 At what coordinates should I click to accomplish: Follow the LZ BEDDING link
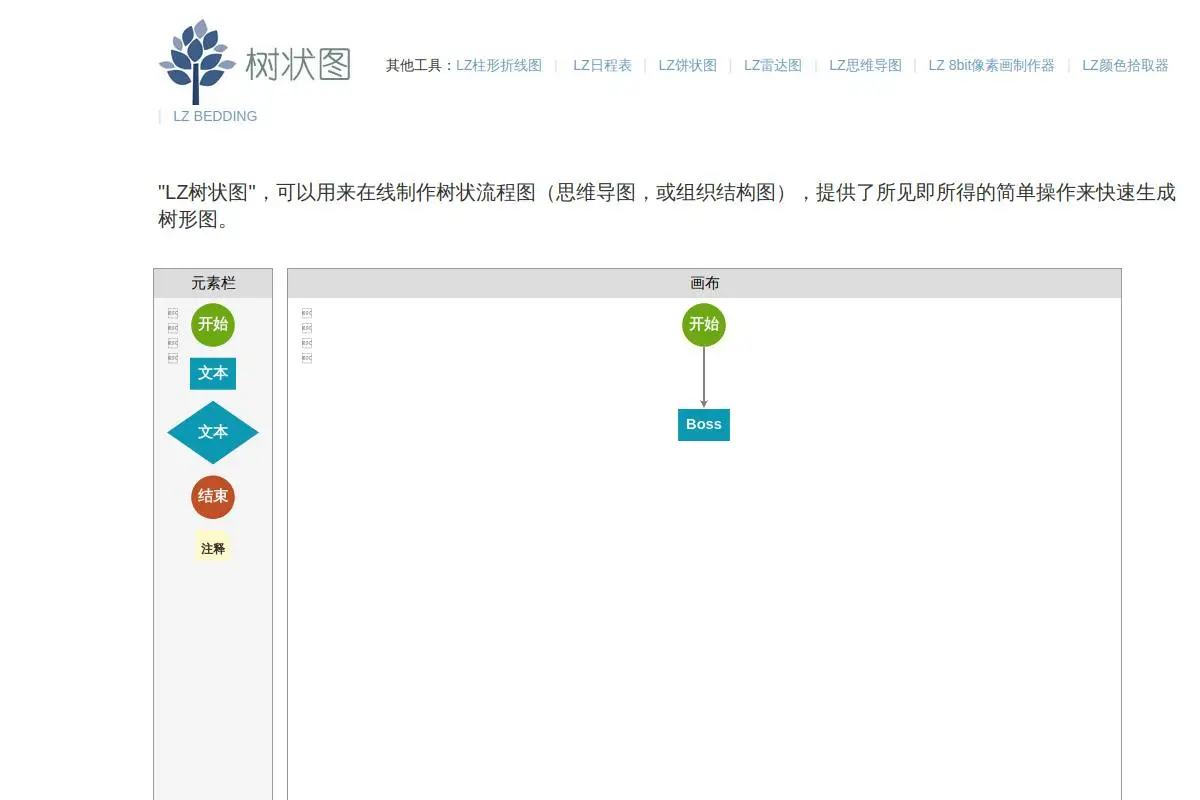pos(215,116)
